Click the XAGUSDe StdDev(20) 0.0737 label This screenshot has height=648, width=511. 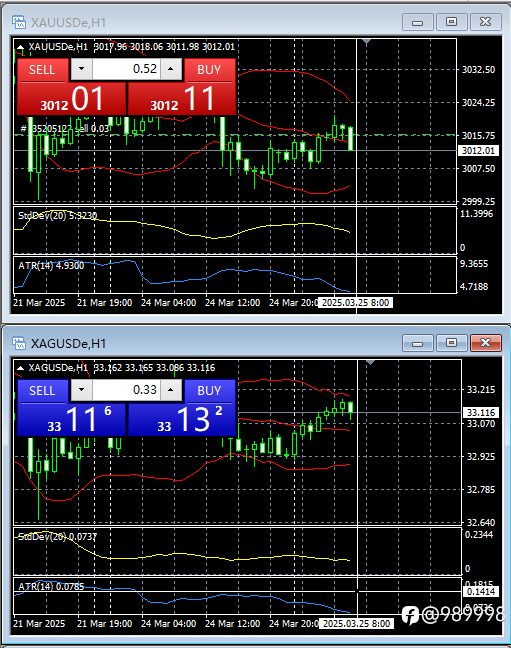coord(57,536)
